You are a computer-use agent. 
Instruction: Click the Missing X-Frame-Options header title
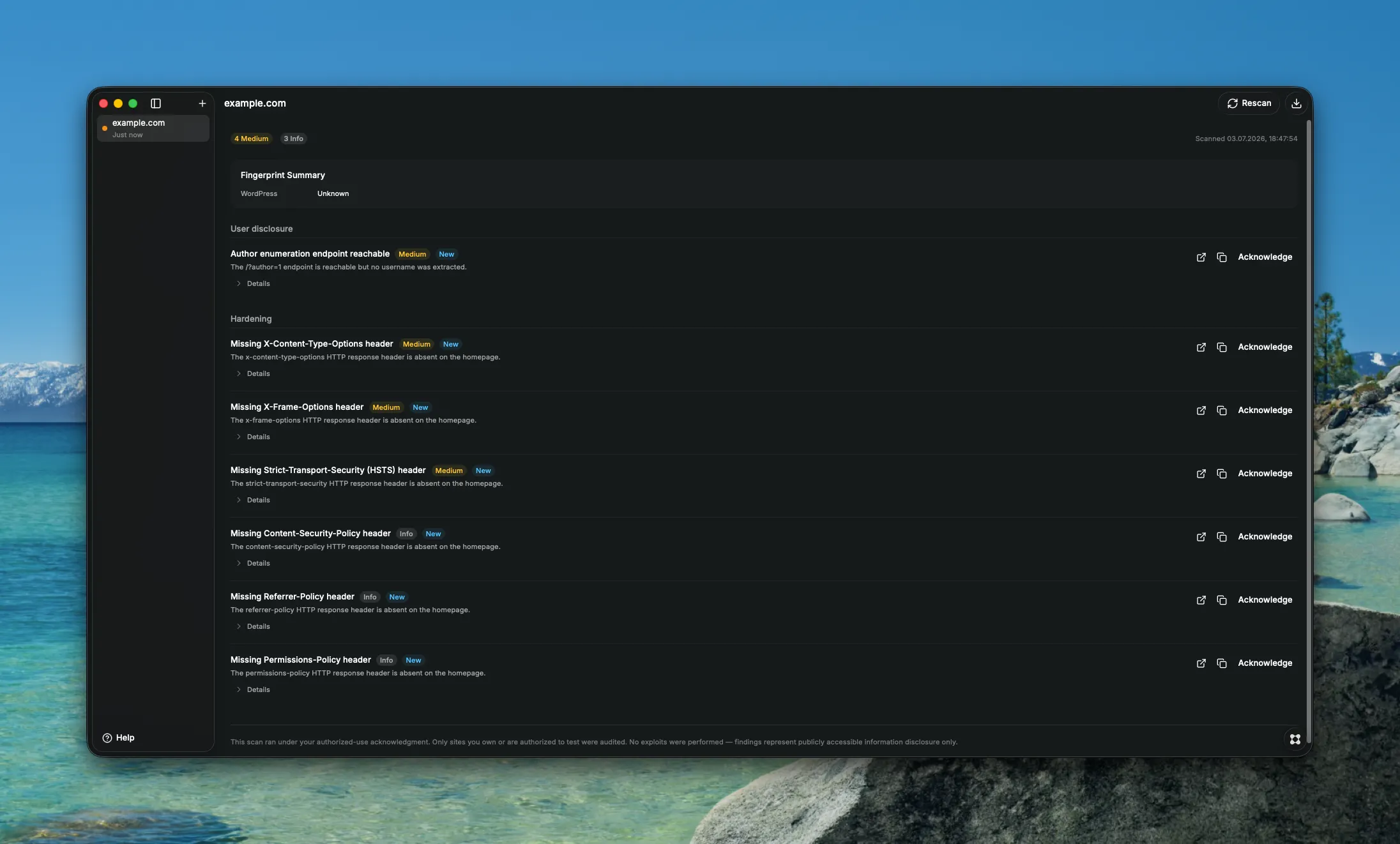coord(296,407)
